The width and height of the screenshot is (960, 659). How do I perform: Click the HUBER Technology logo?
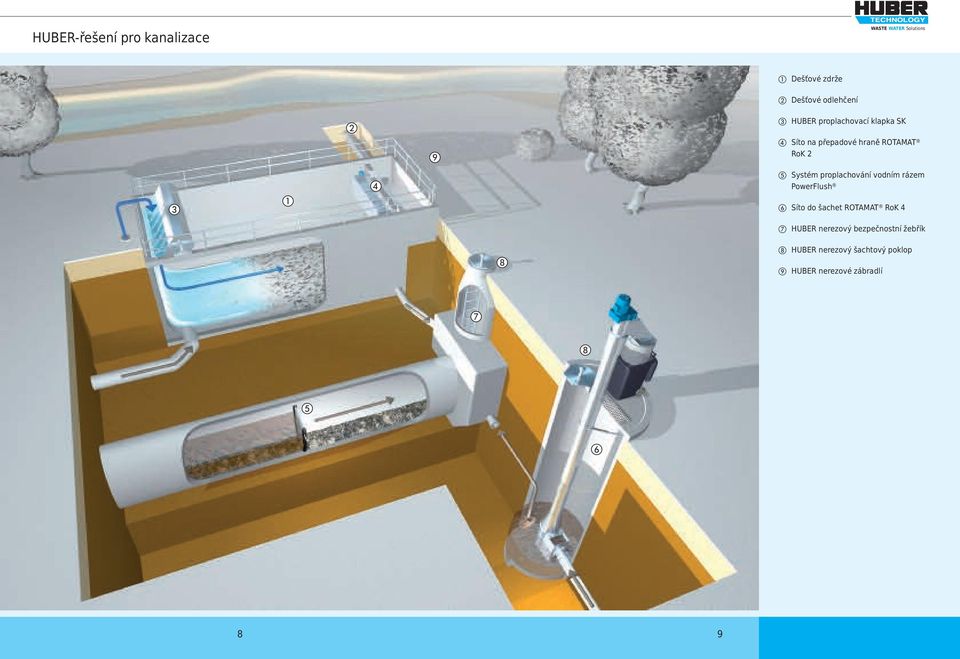pos(891,15)
